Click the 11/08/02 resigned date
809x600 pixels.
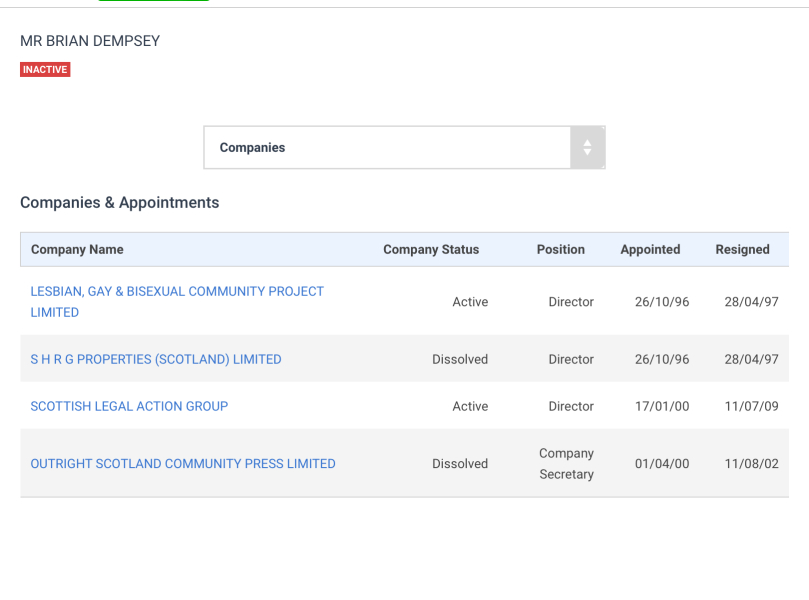point(751,464)
